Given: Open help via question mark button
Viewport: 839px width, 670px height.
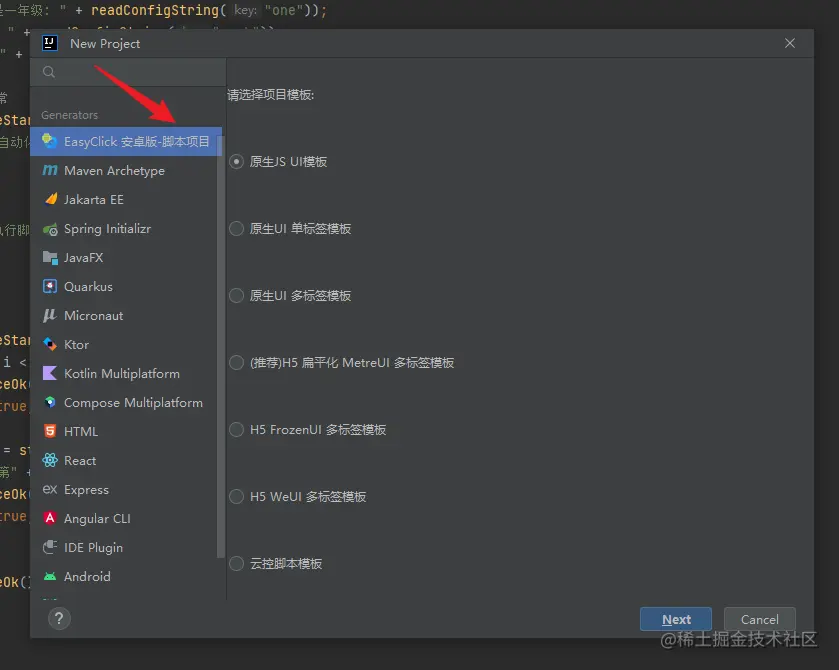Looking at the screenshot, I should [x=59, y=619].
